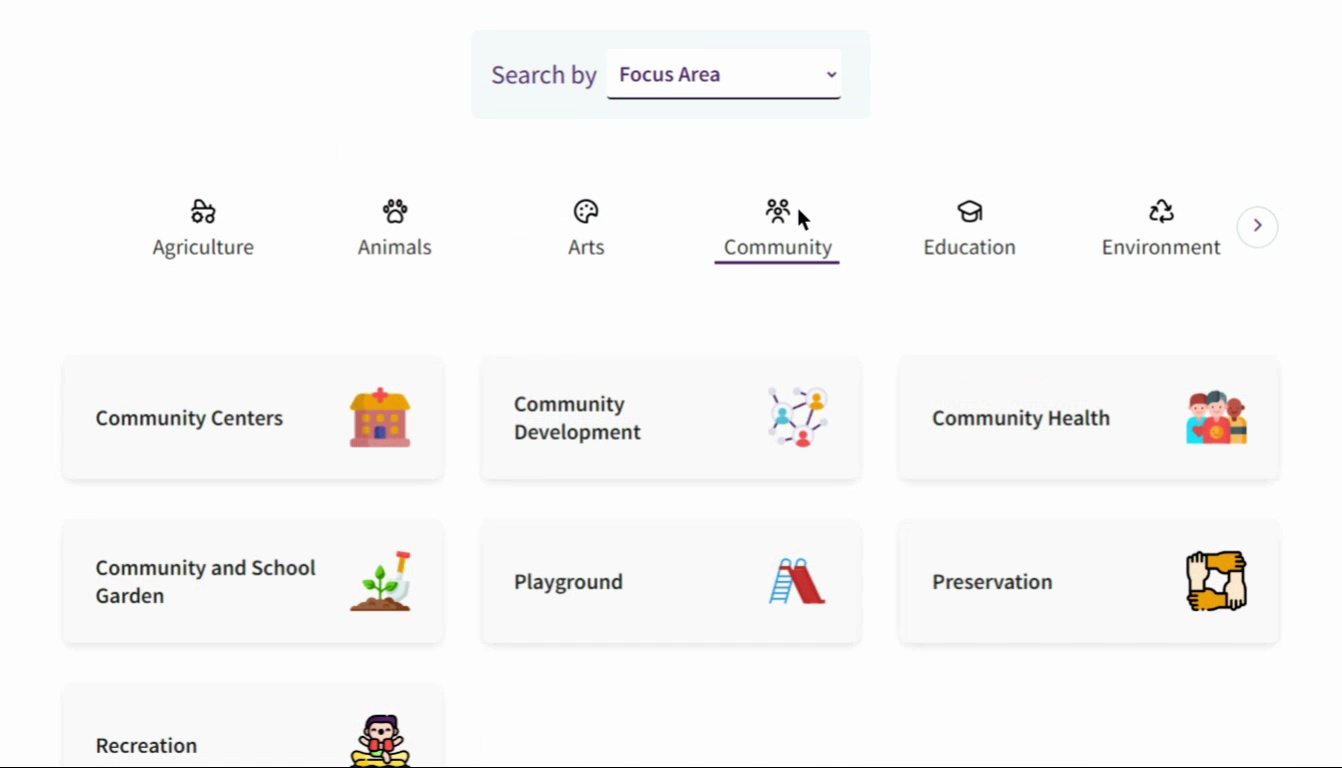Click the Community Health label text
This screenshot has width=1342, height=768.
pos(1021,418)
